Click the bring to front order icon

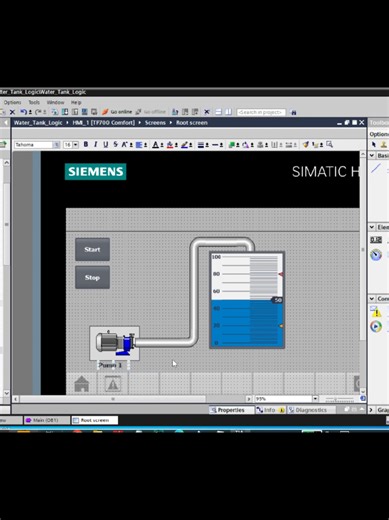point(232,145)
